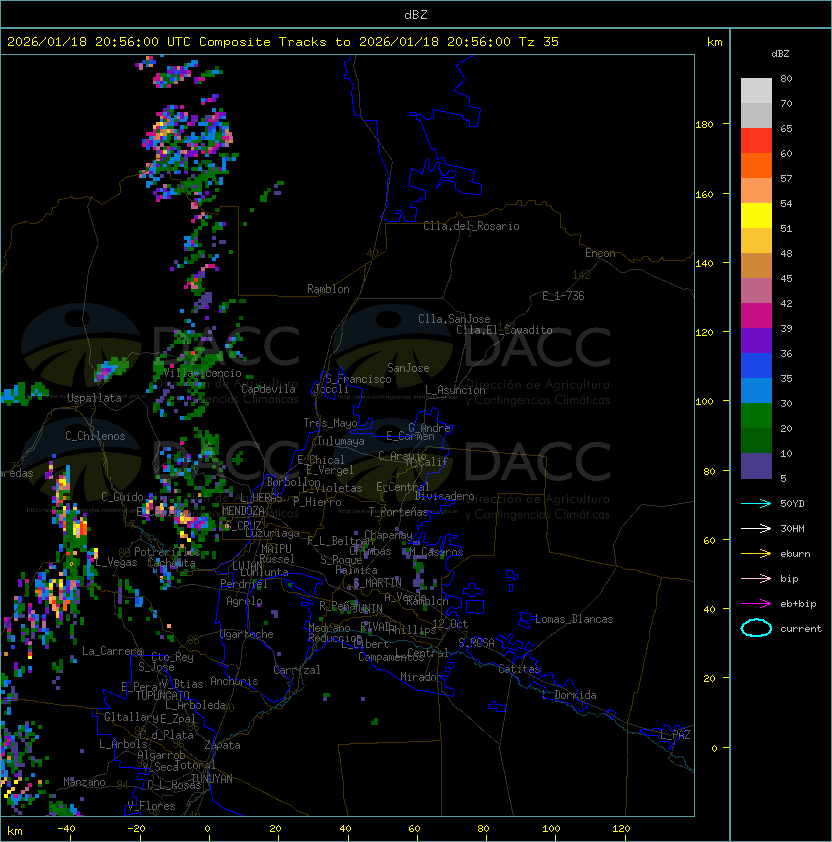Image resolution: width=832 pixels, height=842 pixels.
Task: Click the 'TUPUNGATO' map label
Action: pos(163,696)
